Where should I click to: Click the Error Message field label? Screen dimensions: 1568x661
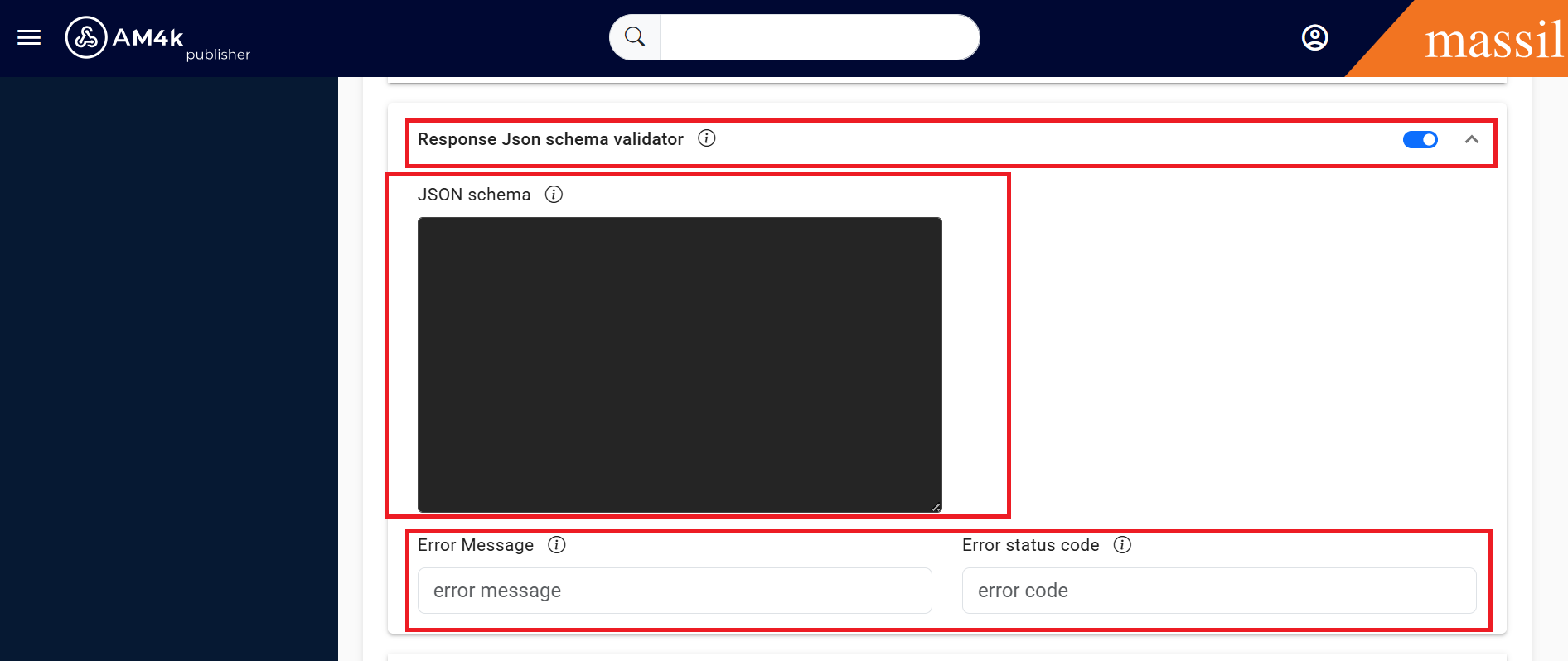coord(476,545)
